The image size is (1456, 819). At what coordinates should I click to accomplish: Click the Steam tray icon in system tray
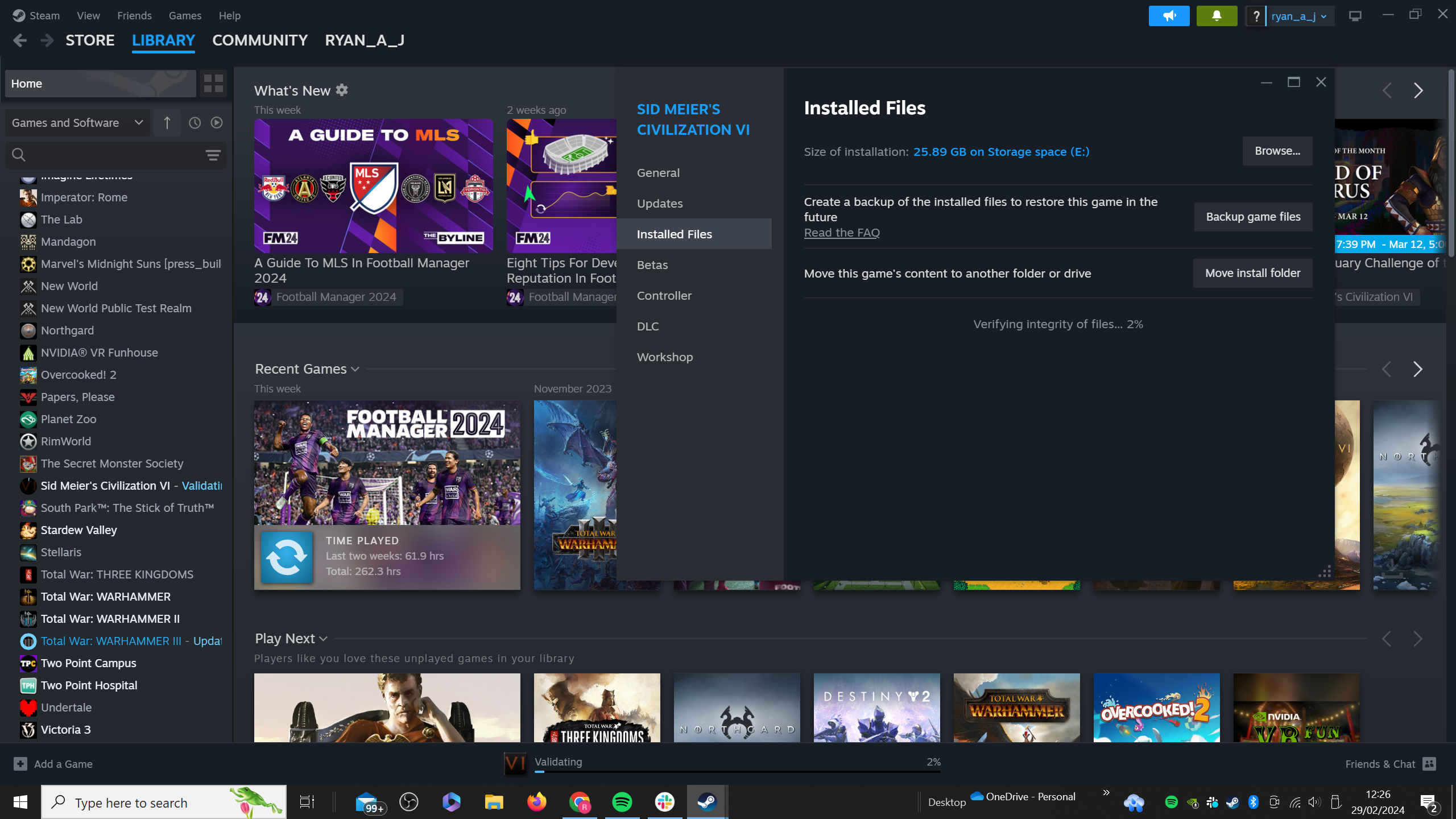click(1232, 803)
